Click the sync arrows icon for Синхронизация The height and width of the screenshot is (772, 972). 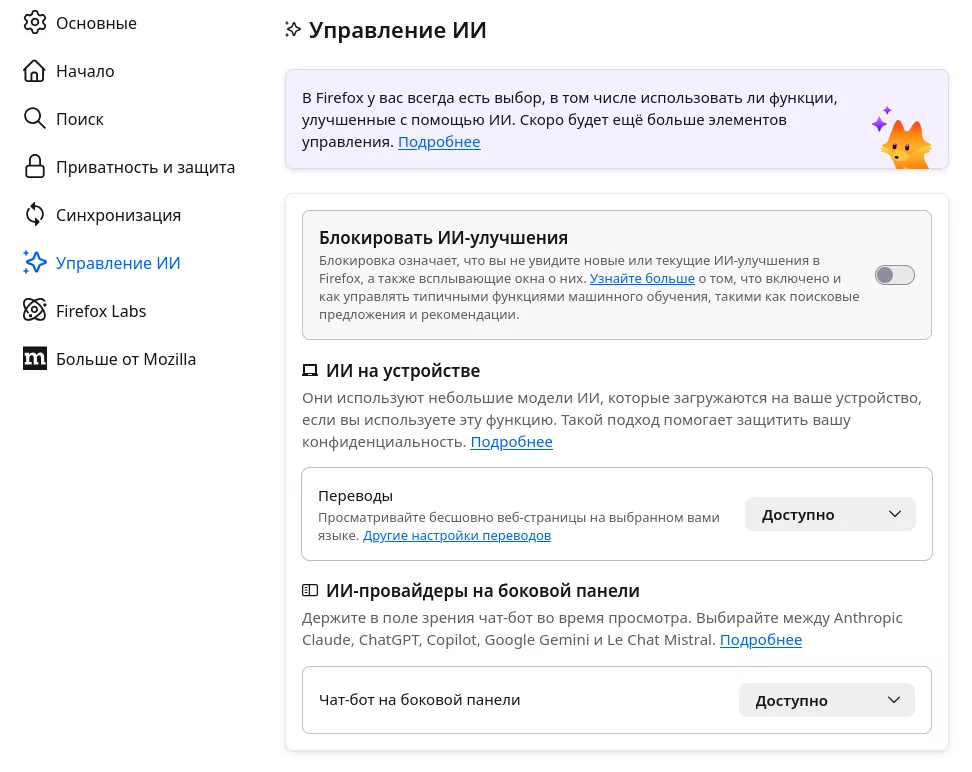click(35, 215)
